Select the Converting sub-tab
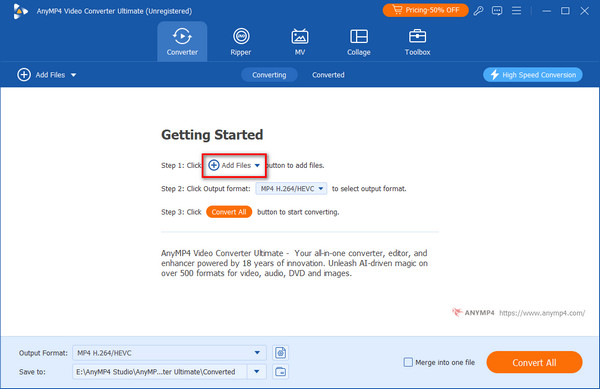Image resolution: width=600 pixels, height=389 pixels. (x=269, y=75)
